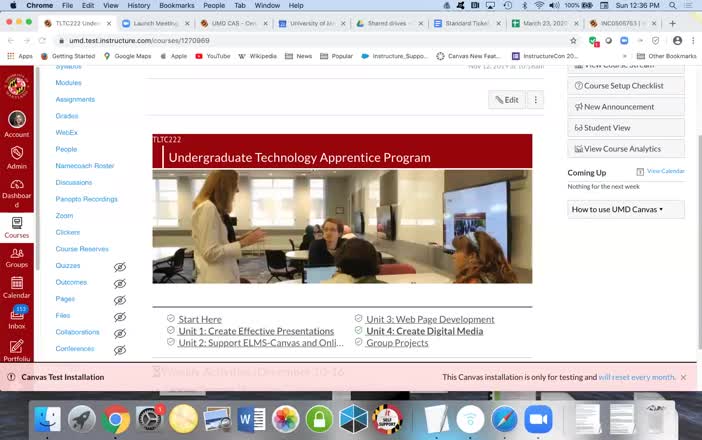The image size is (702, 440).
Task: Click the Edit page button
Action: (x=506, y=100)
